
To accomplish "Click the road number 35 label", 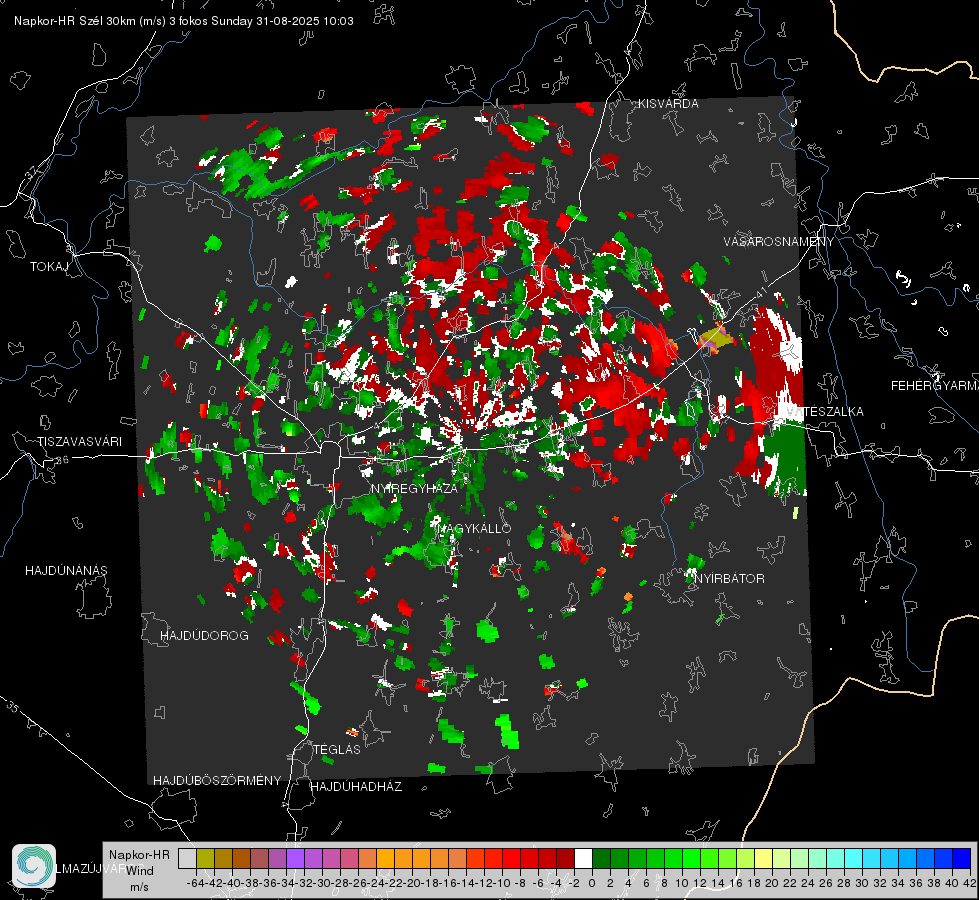I will pyautogui.click(x=13, y=707).
